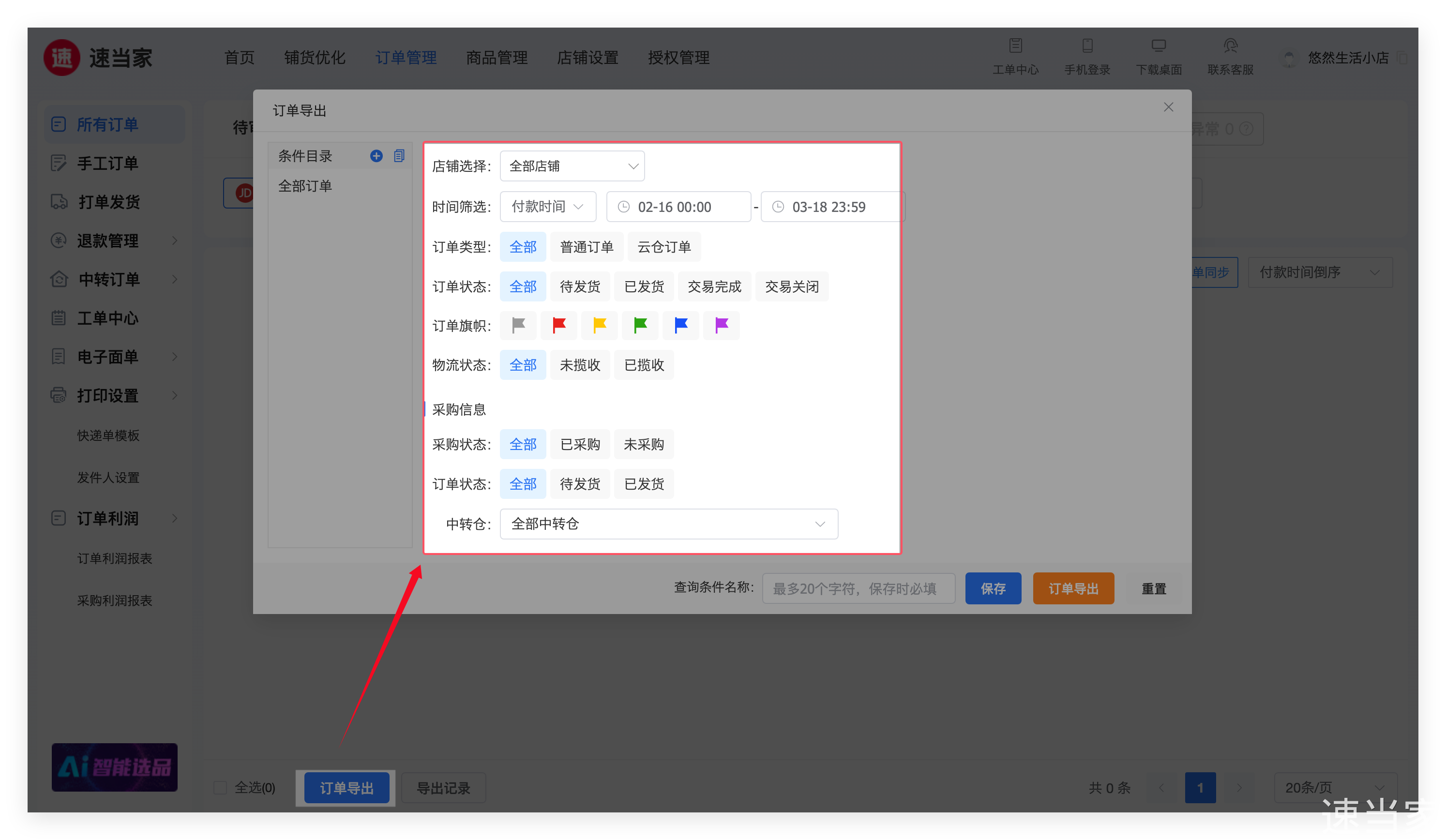1446x840 pixels.
Task: Select 全部订单 in the condition list
Action: (305, 186)
